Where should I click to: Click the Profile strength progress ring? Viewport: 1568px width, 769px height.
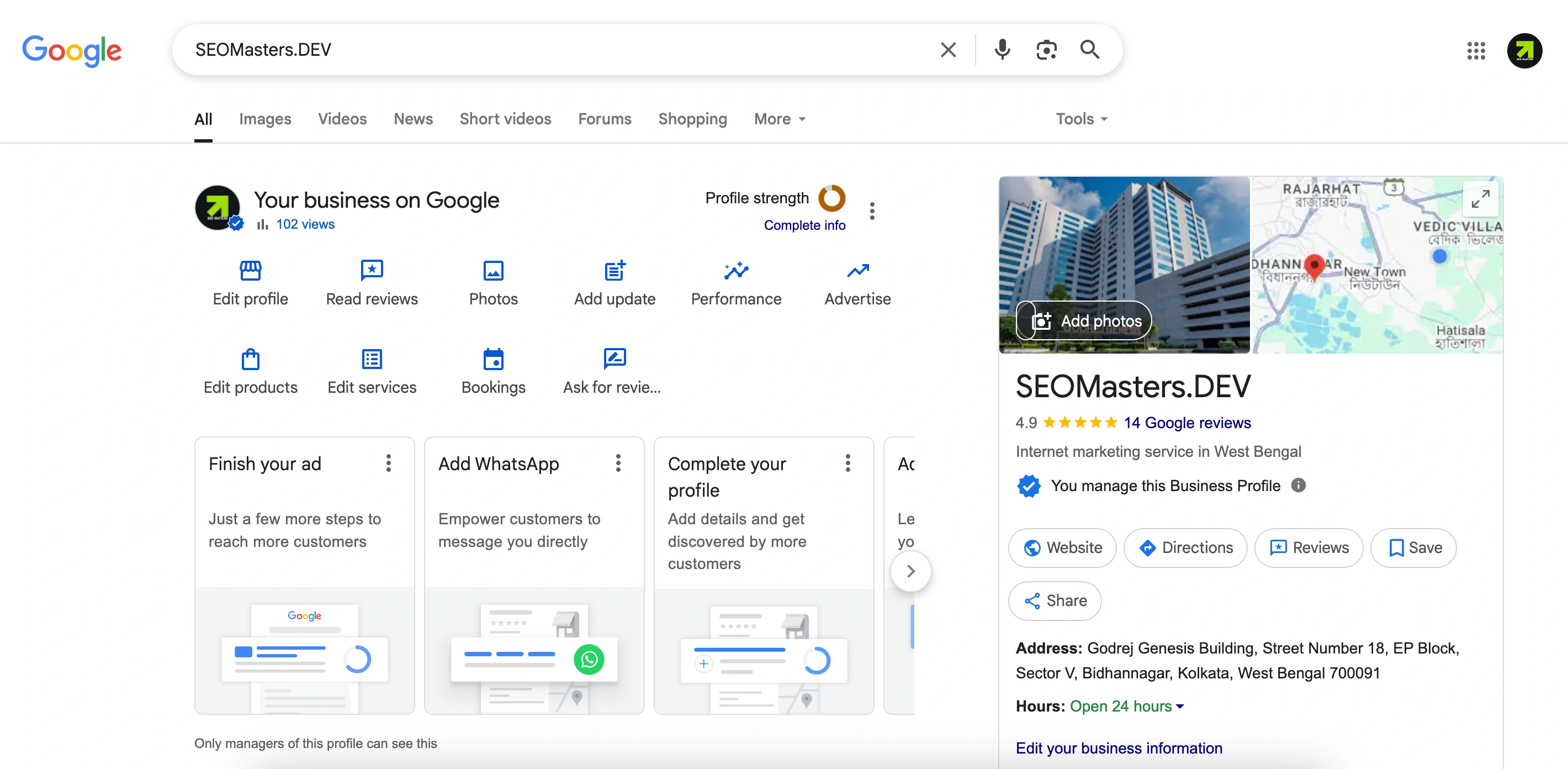click(x=831, y=198)
